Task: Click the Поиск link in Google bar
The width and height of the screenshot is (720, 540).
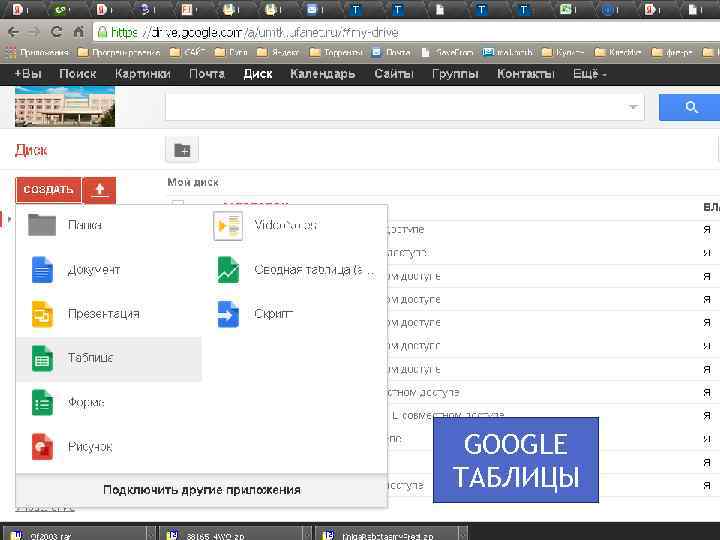Action: (78, 74)
